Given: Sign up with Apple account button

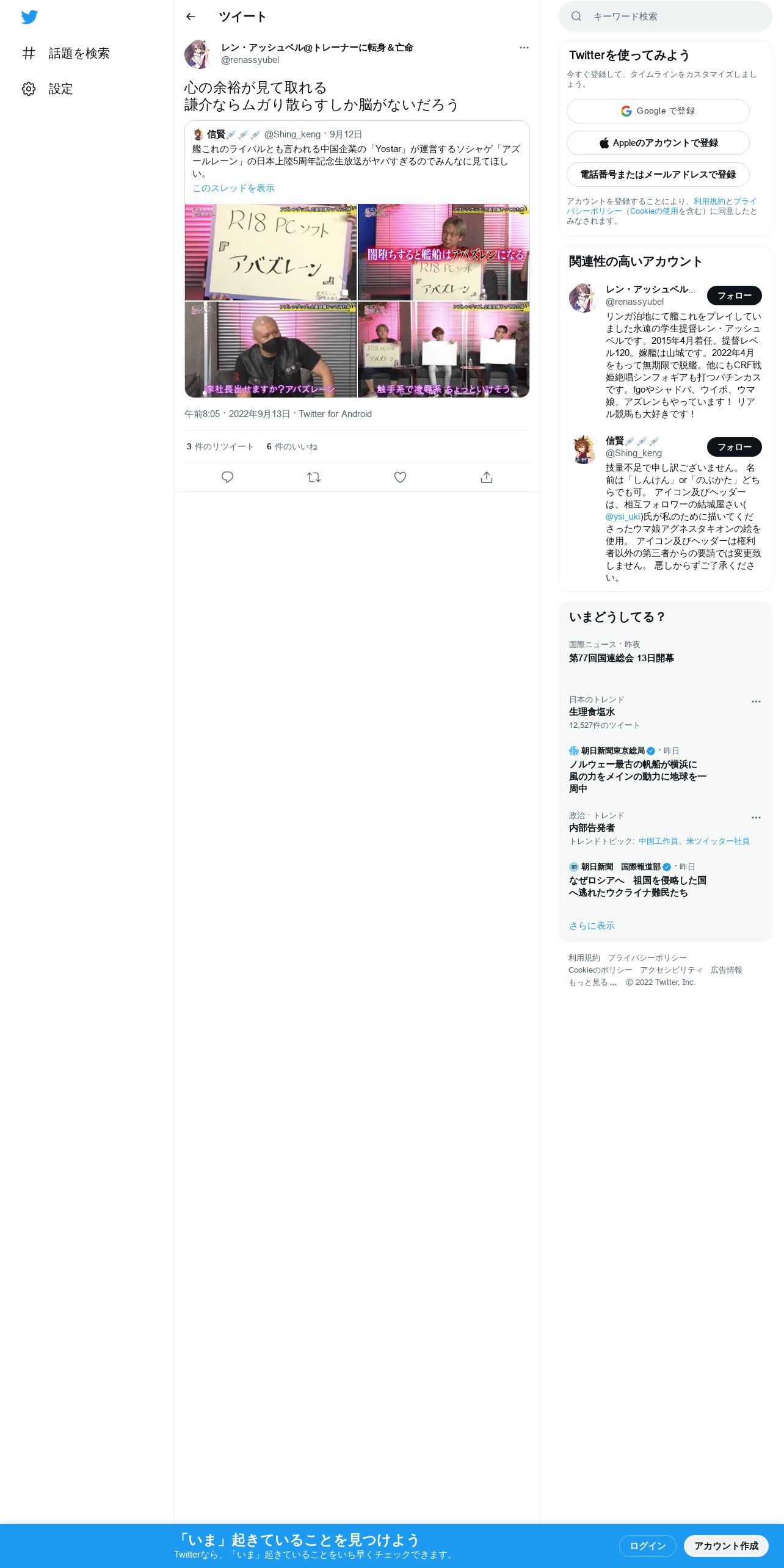Looking at the screenshot, I should pos(658,143).
